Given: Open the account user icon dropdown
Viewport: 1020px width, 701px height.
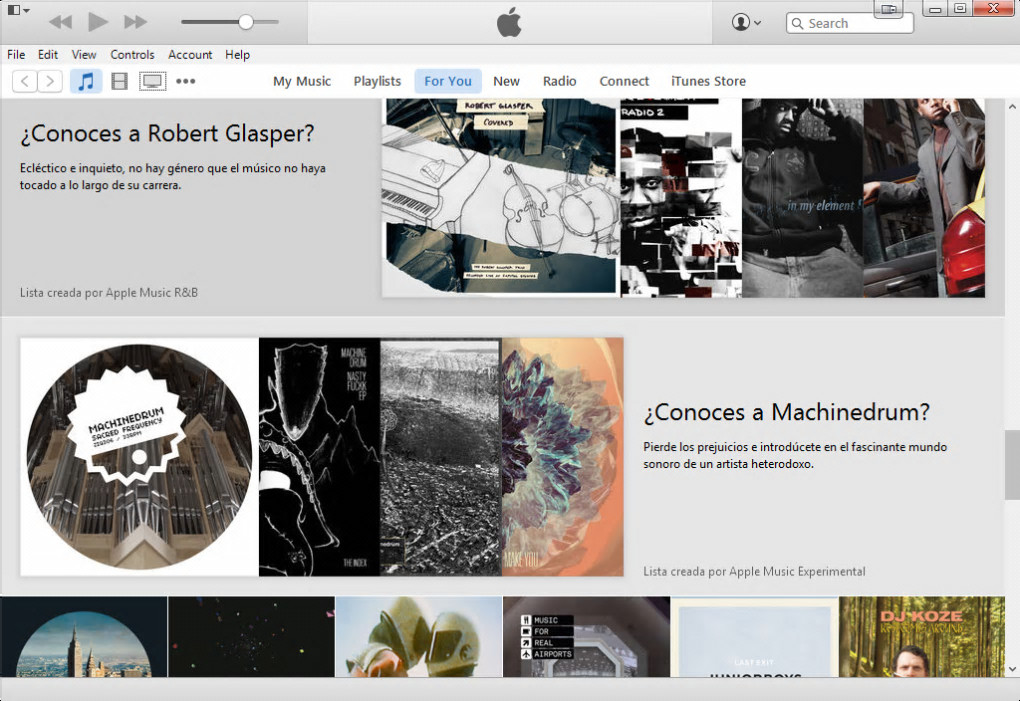Looking at the screenshot, I should [x=745, y=22].
